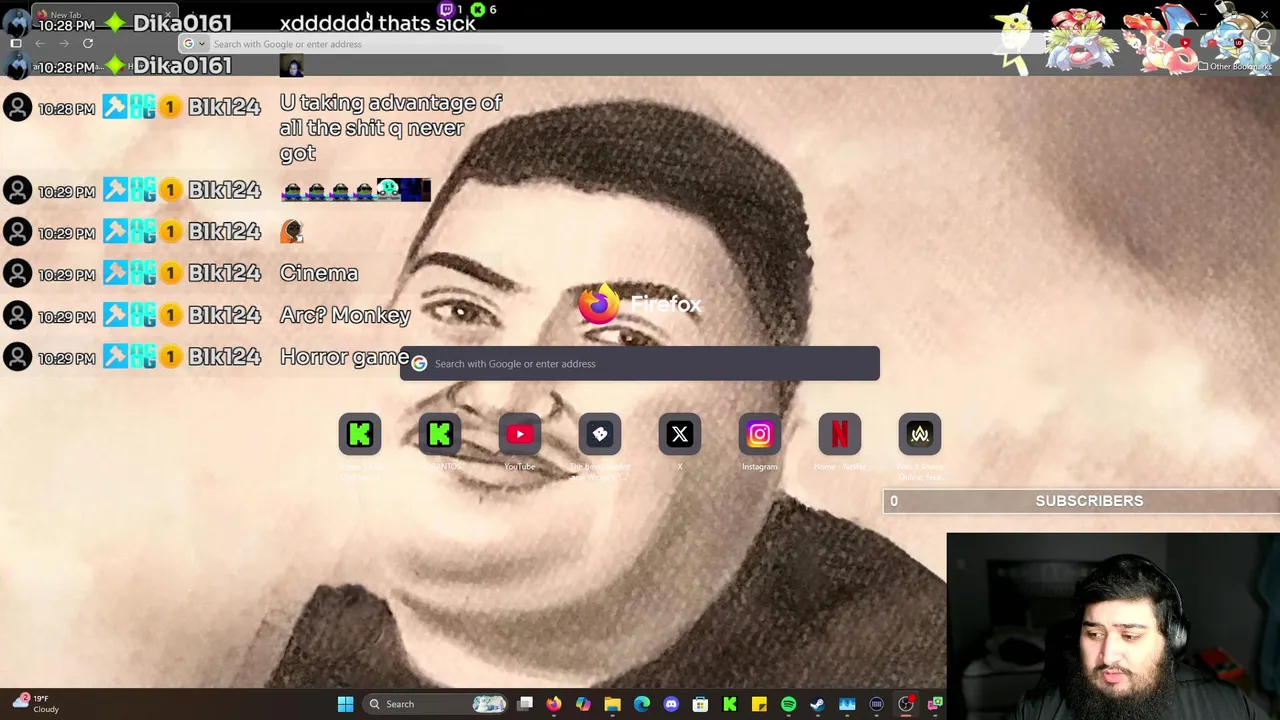1280x720 pixels.
Task: Toggle the sidebar button in browser toolbar
Action: click(16, 44)
